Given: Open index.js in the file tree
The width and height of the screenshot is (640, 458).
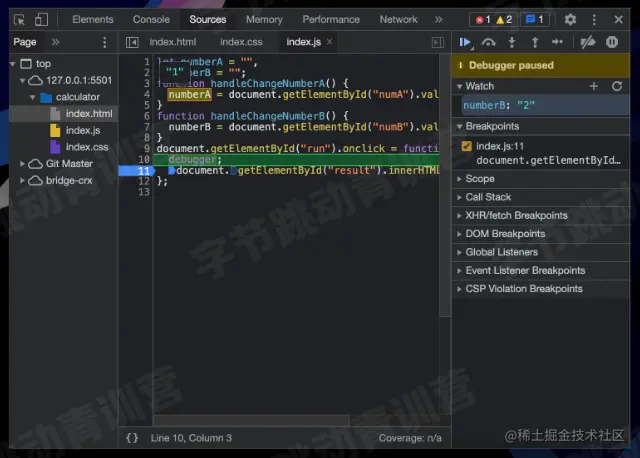Looking at the screenshot, I should coord(83,131).
